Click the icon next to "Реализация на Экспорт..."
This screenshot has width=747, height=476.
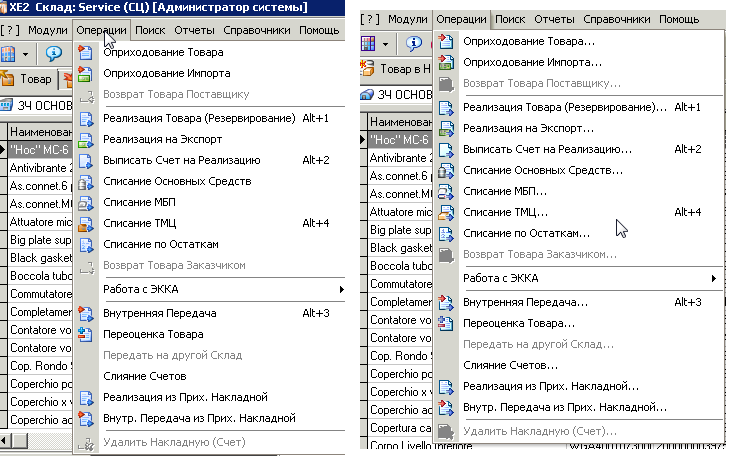[446, 128]
